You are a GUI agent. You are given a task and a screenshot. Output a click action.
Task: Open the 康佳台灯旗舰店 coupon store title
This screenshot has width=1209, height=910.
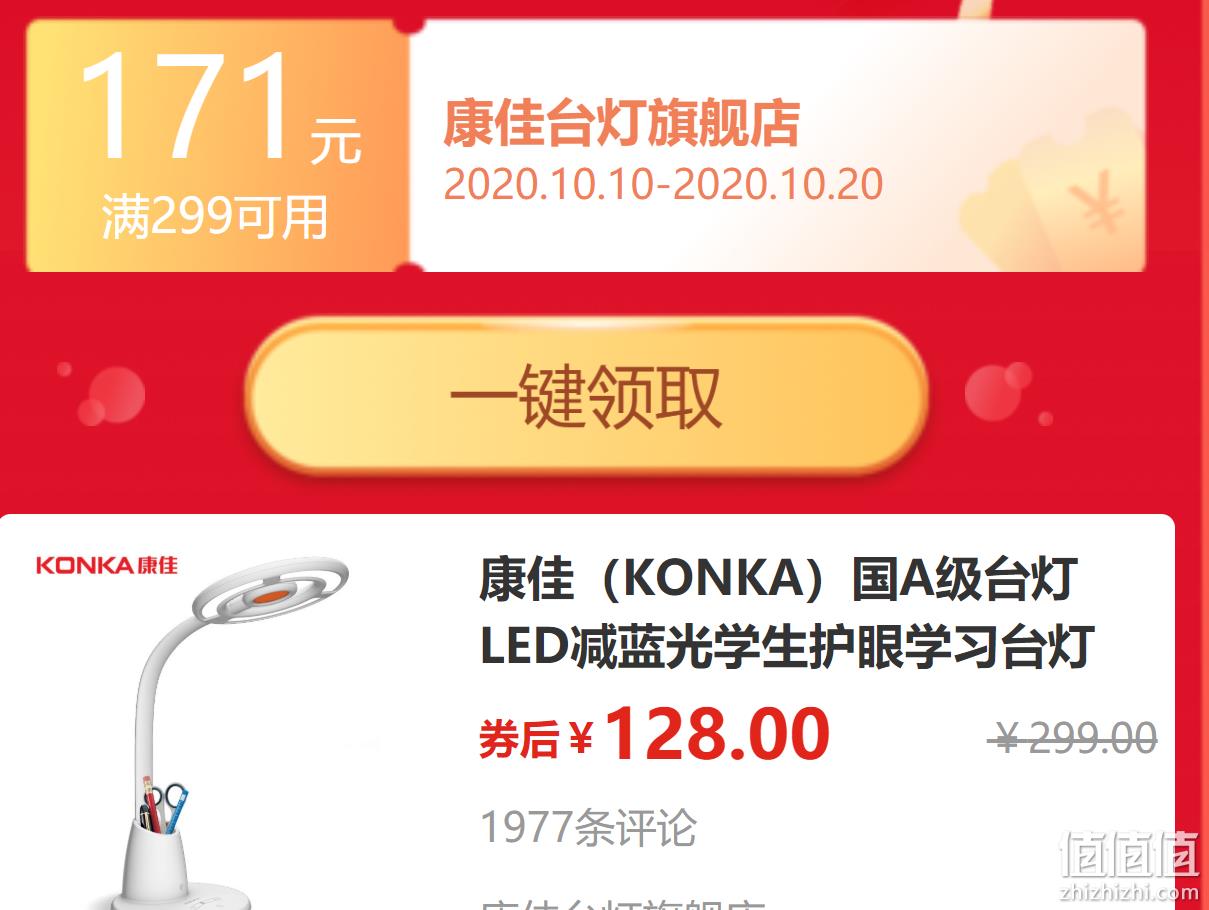coord(621,123)
